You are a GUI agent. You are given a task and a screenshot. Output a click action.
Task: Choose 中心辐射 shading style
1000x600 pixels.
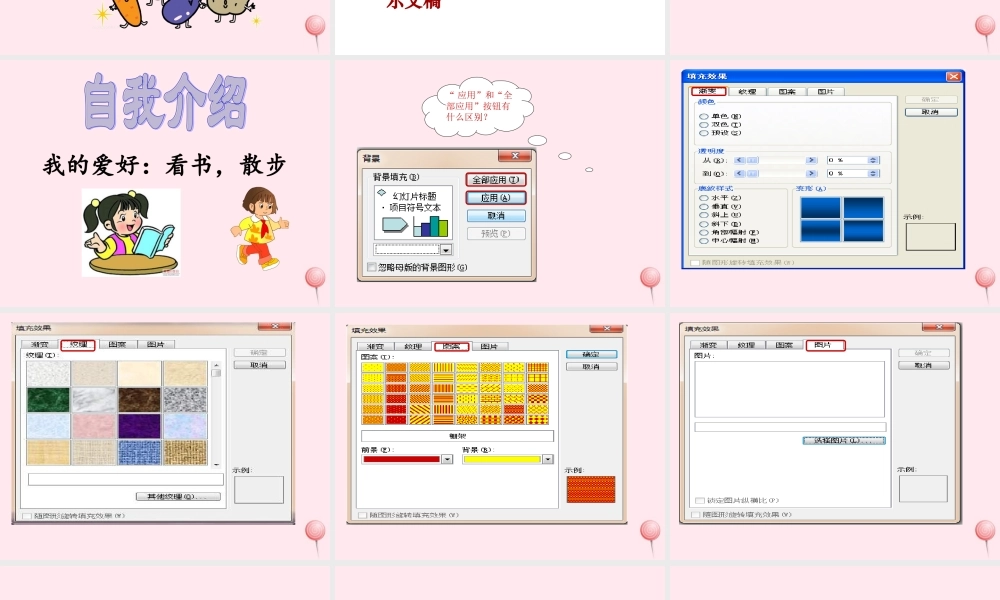pos(703,241)
